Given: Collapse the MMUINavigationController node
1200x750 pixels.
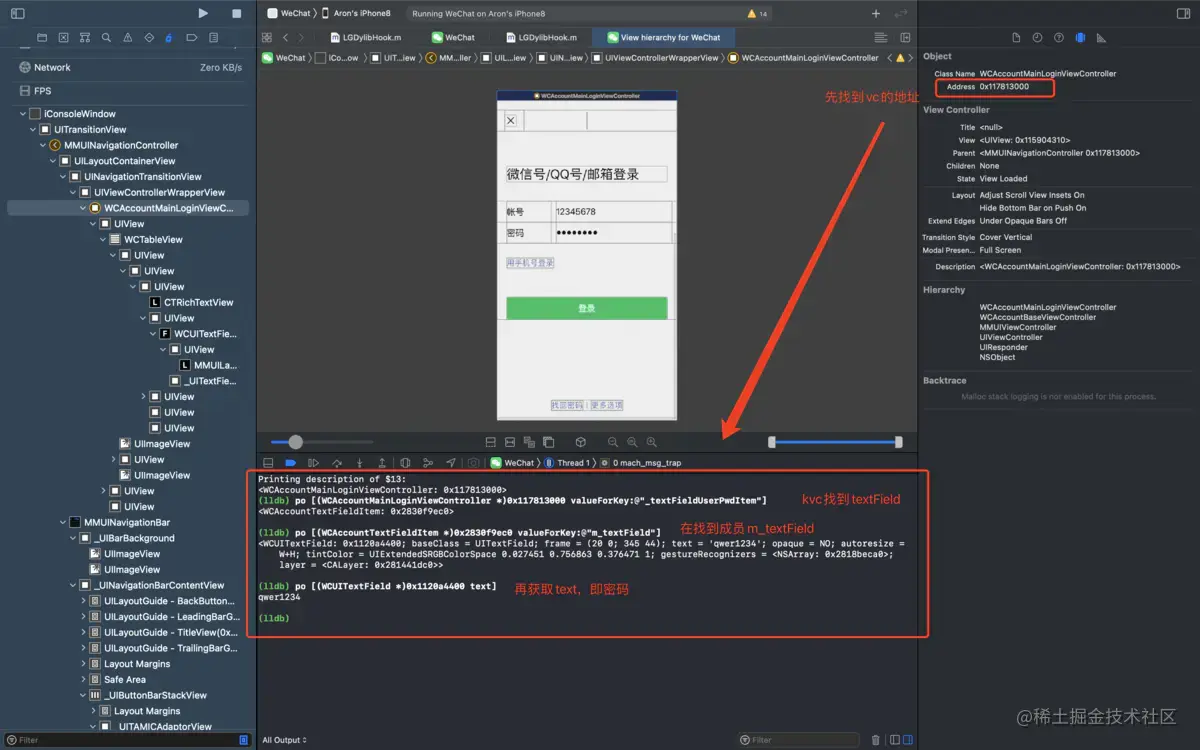Looking at the screenshot, I should pyautogui.click(x=43, y=145).
